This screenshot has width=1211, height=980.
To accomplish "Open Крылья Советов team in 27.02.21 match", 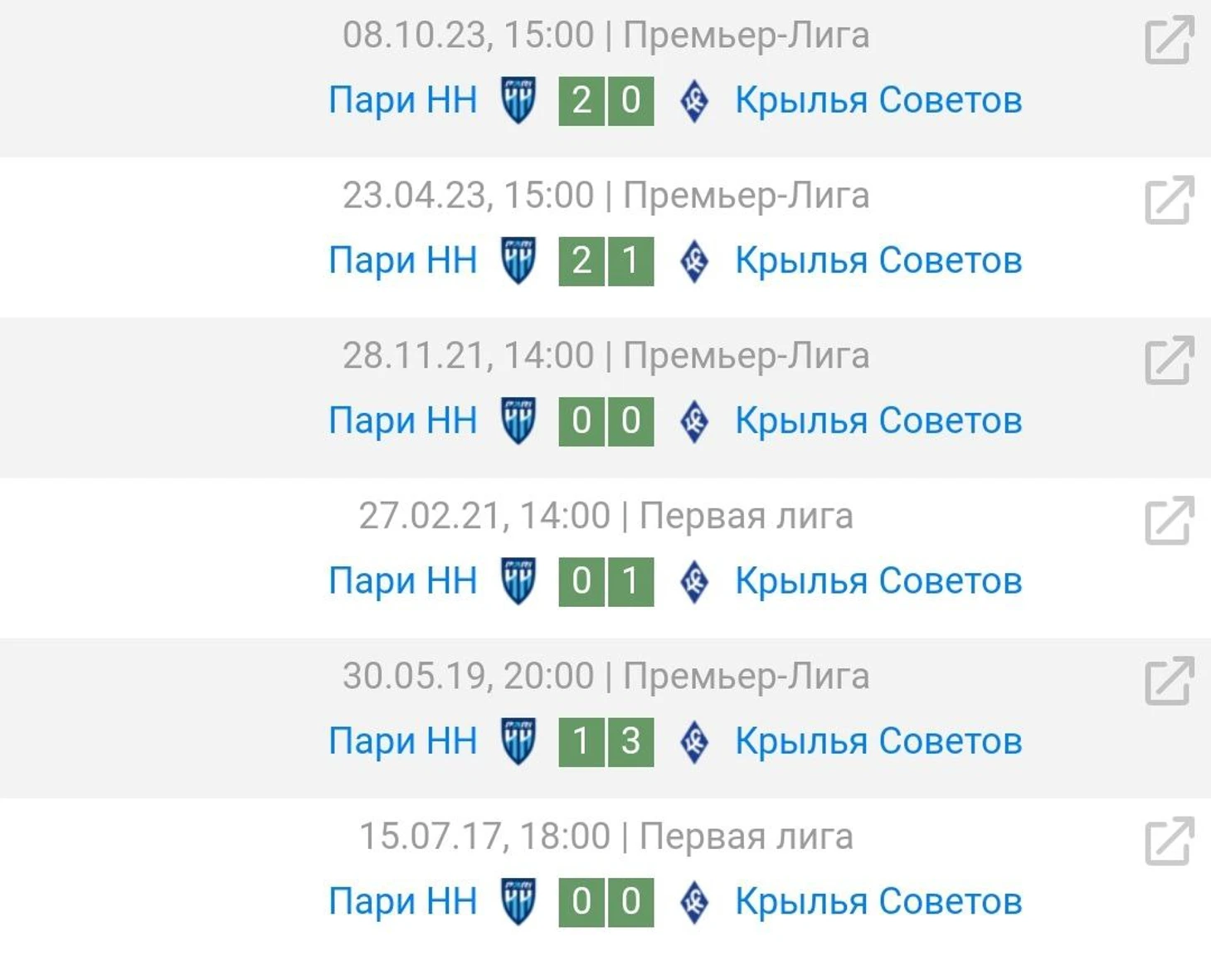I will pos(878,580).
